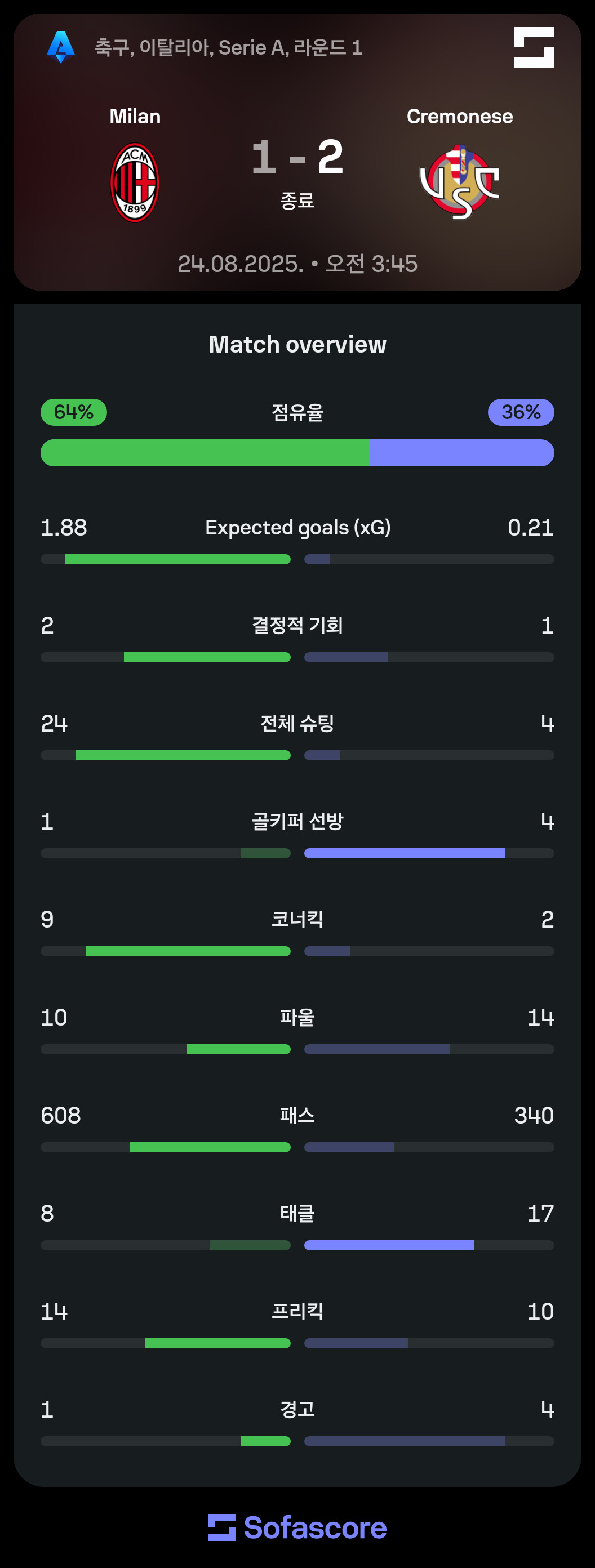The image size is (595, 1568).
Task: Click Cremonese's 17 tackles value
Action: click(540, 1213)
